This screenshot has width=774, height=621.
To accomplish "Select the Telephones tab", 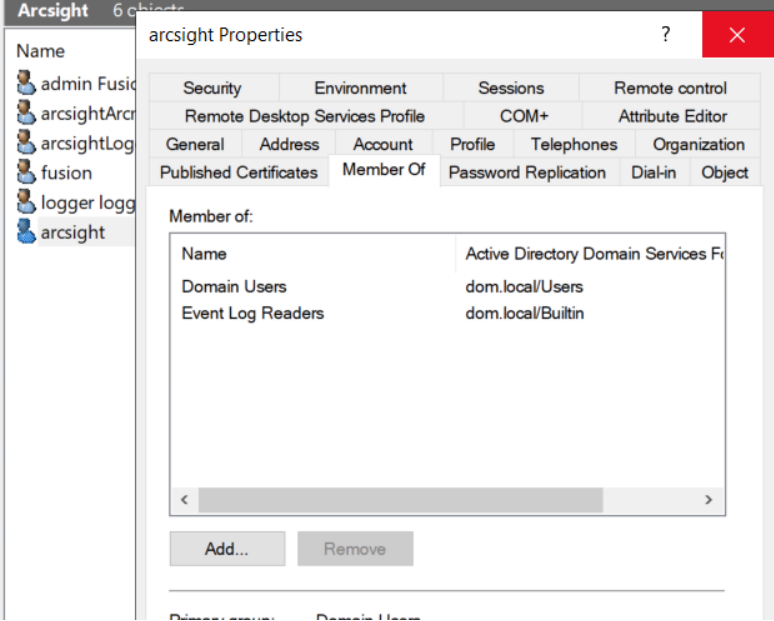I will (x=574, y=144).
